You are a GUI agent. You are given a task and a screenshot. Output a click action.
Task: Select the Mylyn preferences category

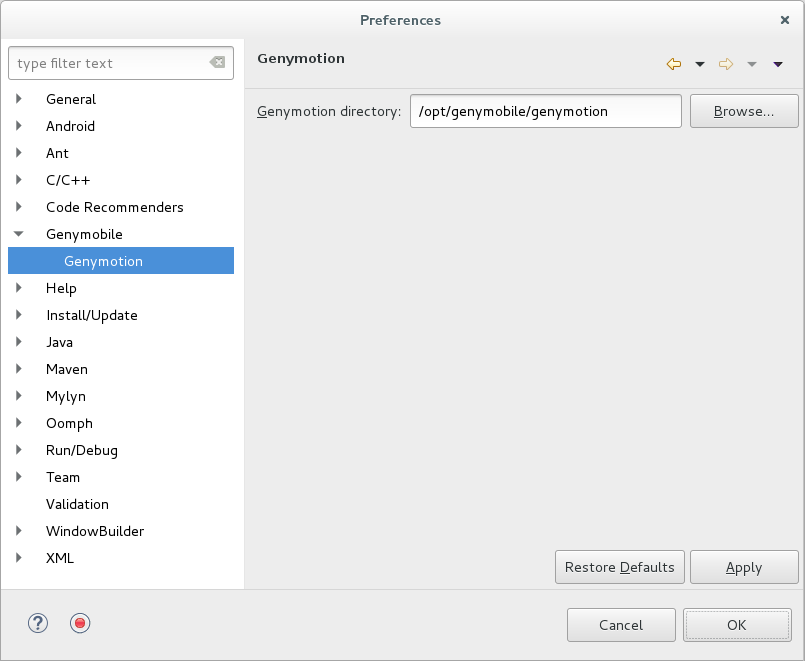pos(66,397)
